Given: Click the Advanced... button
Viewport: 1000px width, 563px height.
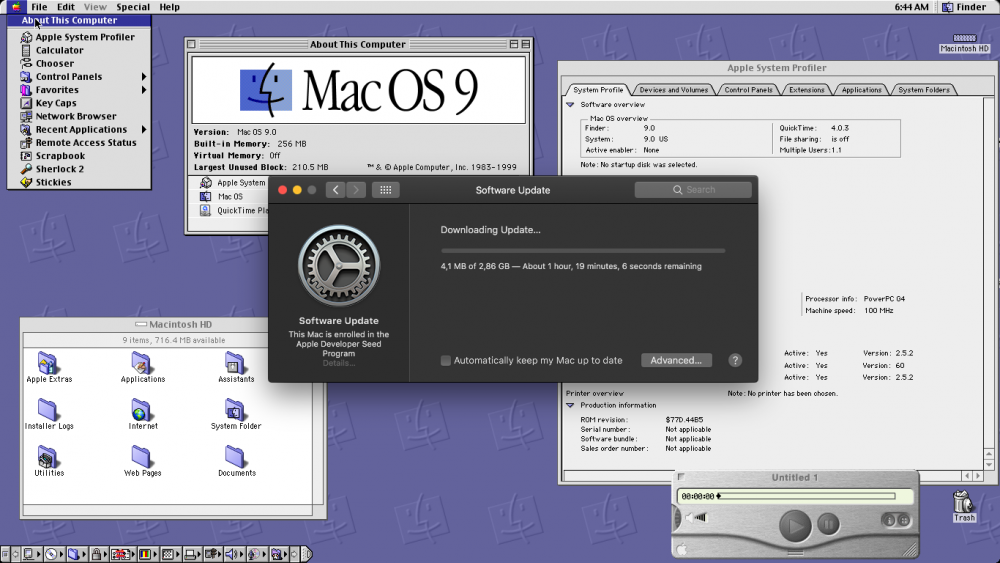Looking at the screenshot, I should [676, 360].
